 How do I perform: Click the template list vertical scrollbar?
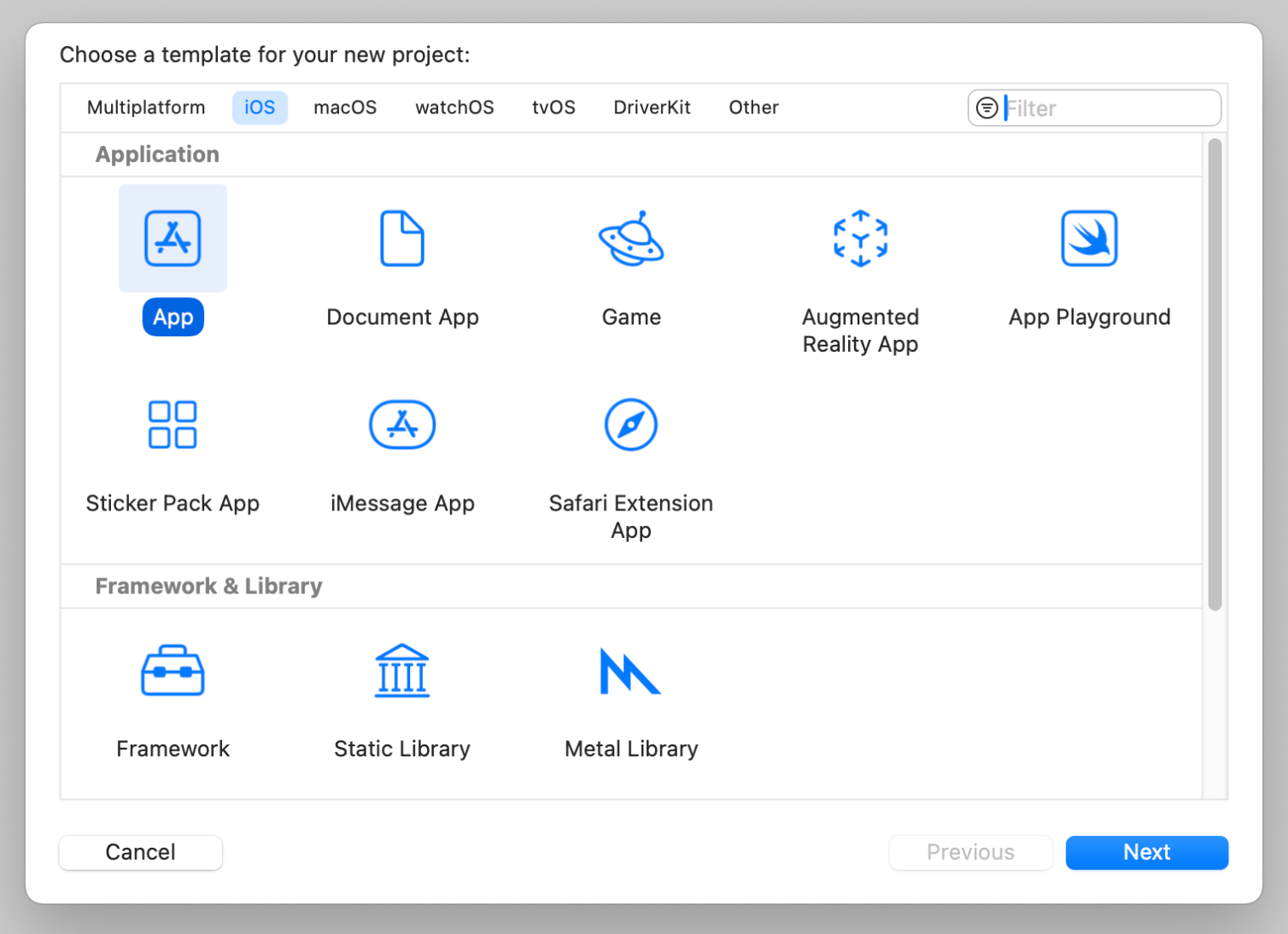[1215, 375]
